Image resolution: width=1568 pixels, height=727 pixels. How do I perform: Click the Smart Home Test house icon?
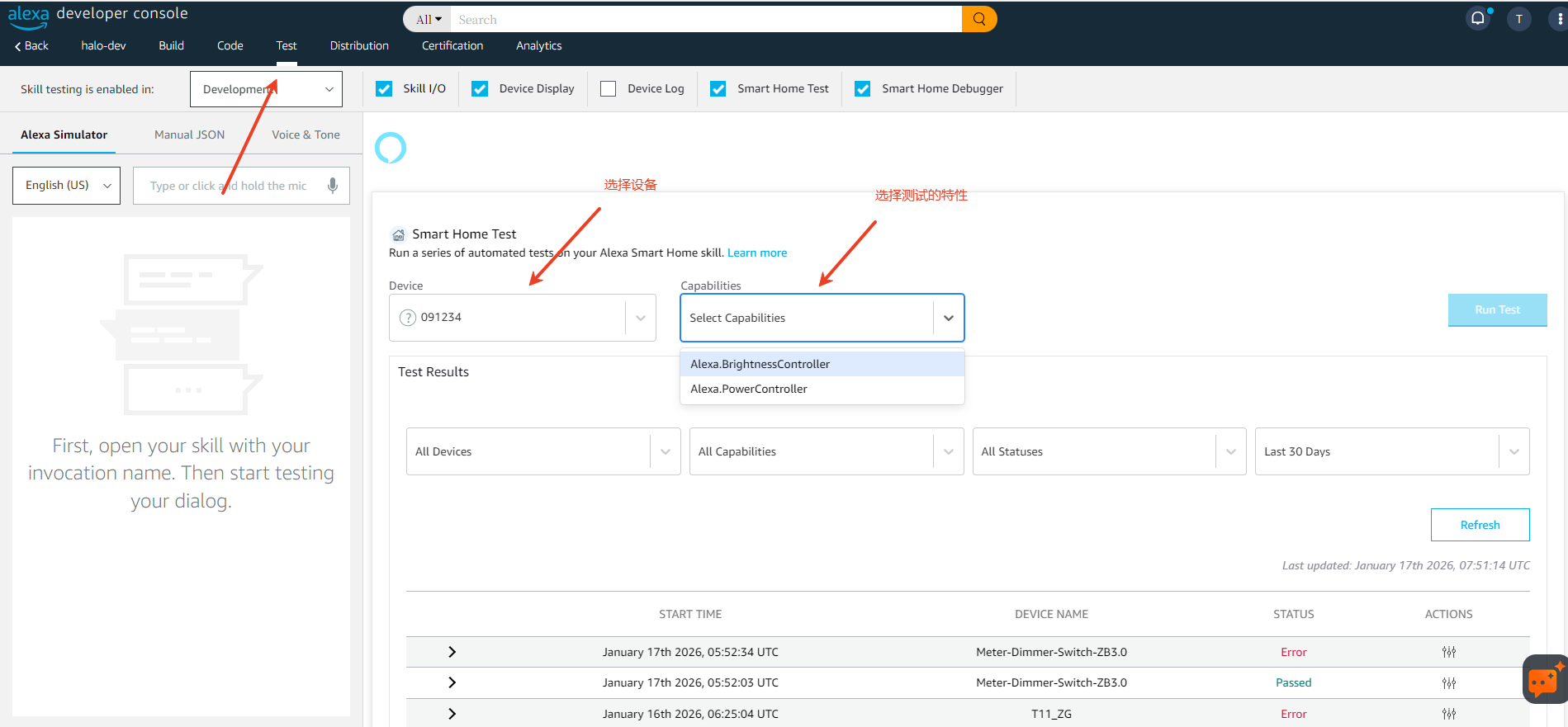[398, 234]
